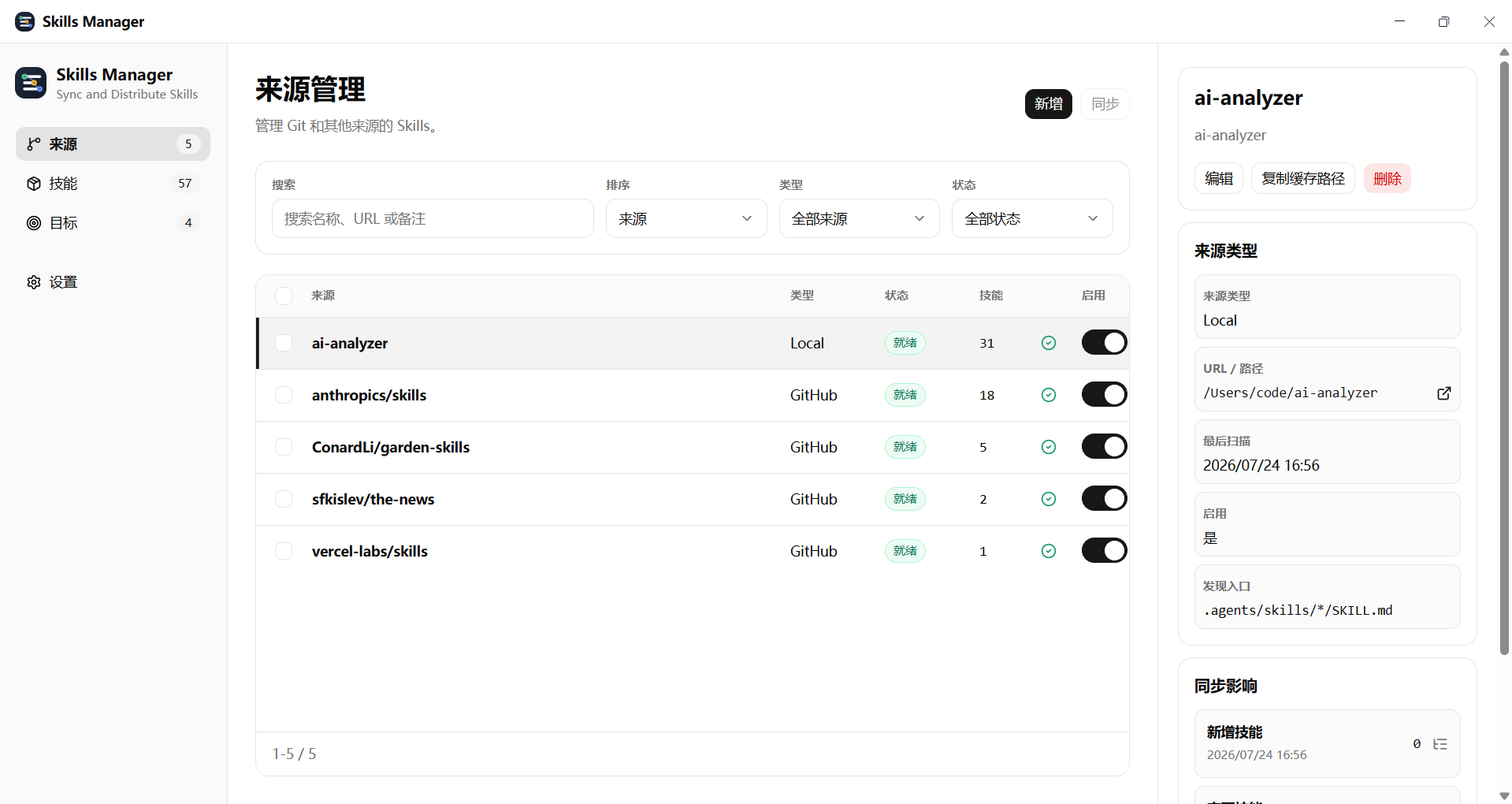Click the red 删除 button
Viewport: 1512px width, 804px height.
[x=1388, y=179]
